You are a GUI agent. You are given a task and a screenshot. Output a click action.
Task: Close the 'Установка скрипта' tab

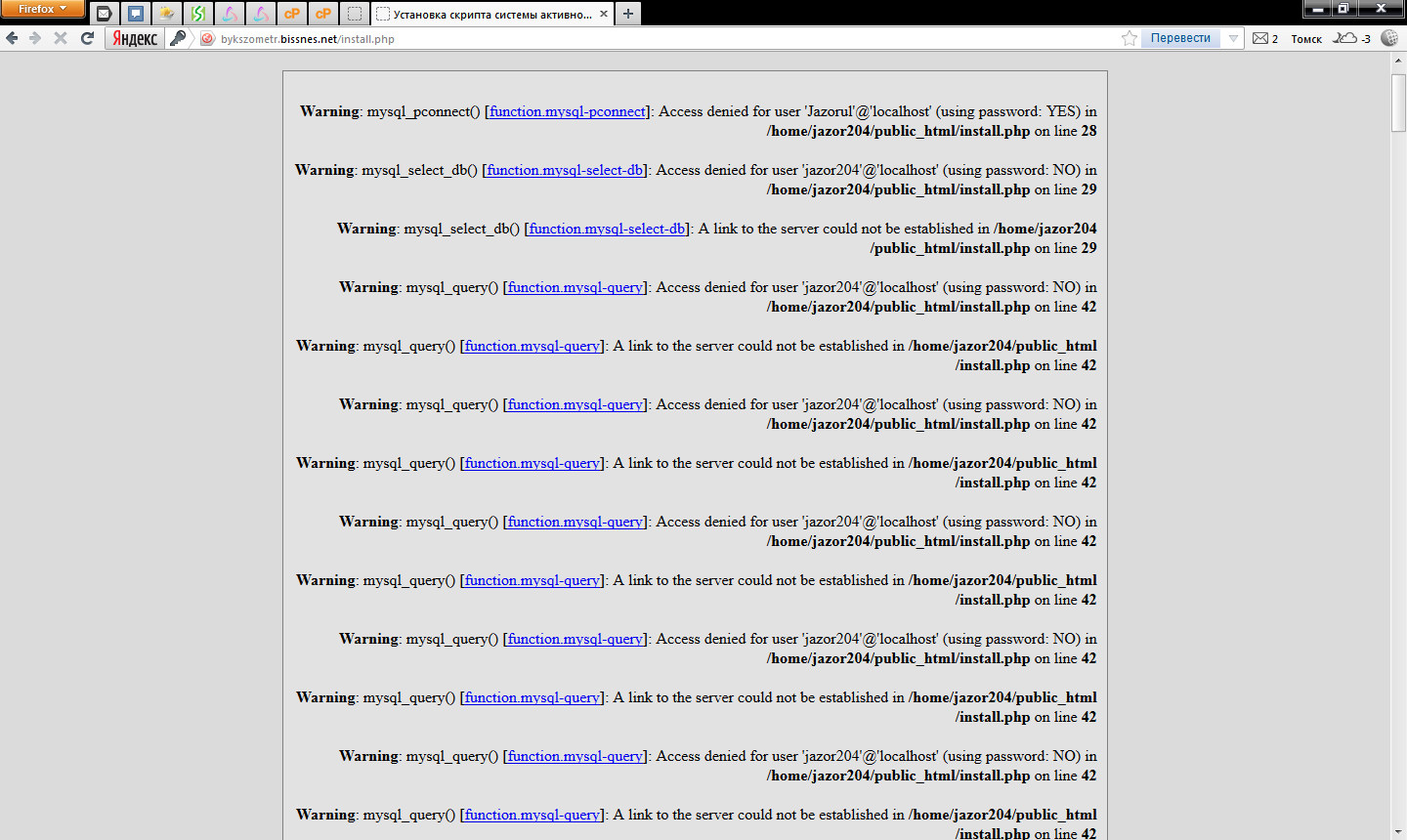click(x=604, y=14)
